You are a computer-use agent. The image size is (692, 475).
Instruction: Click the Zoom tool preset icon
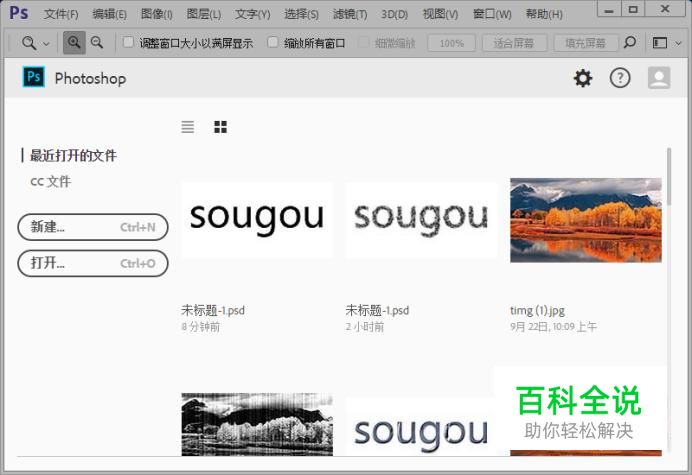(x=29, y=43)
